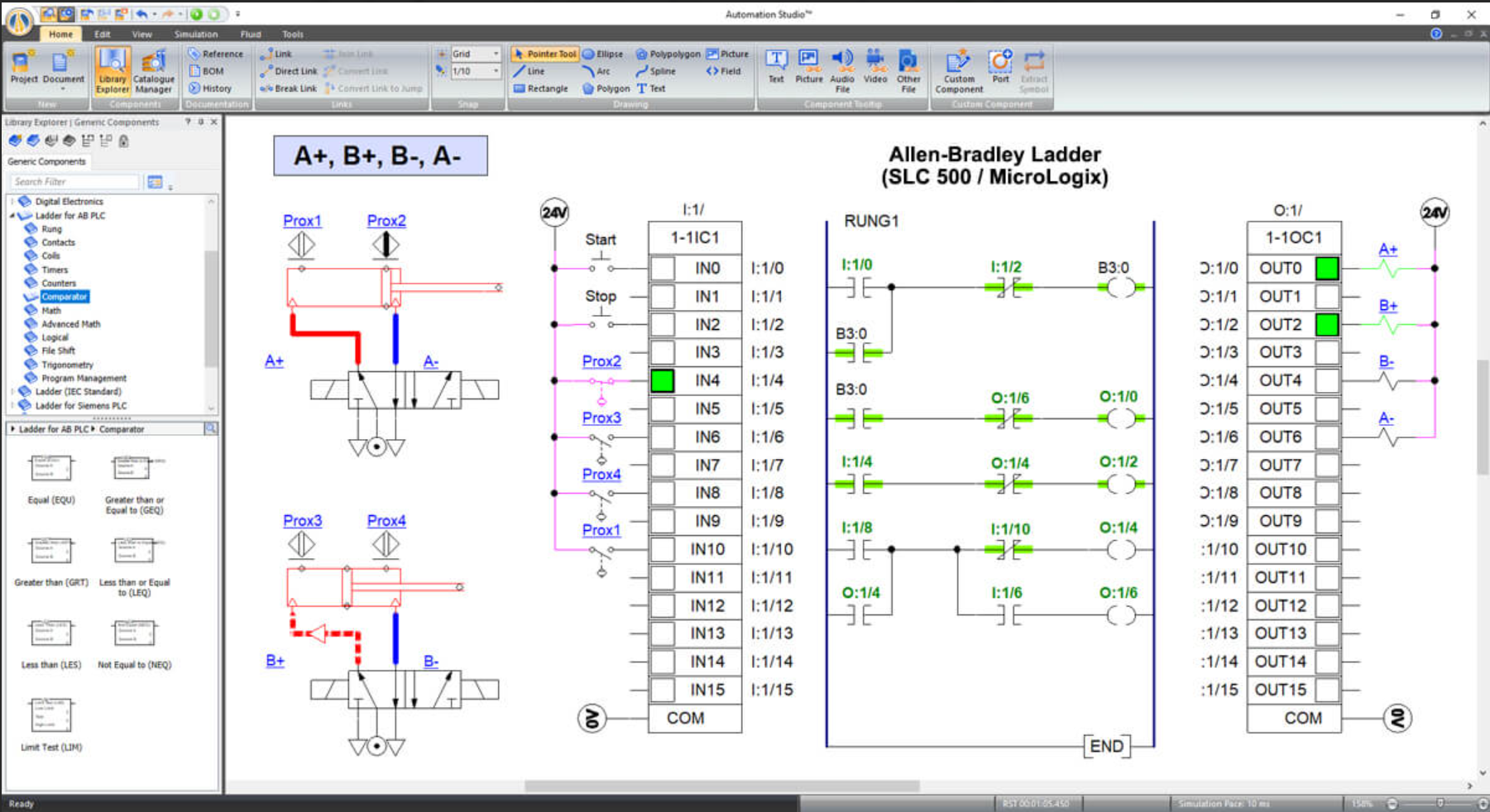
Task: Switch to the Fluid ribbon tab
Action: pyautogui.click(x=250, y=34)
